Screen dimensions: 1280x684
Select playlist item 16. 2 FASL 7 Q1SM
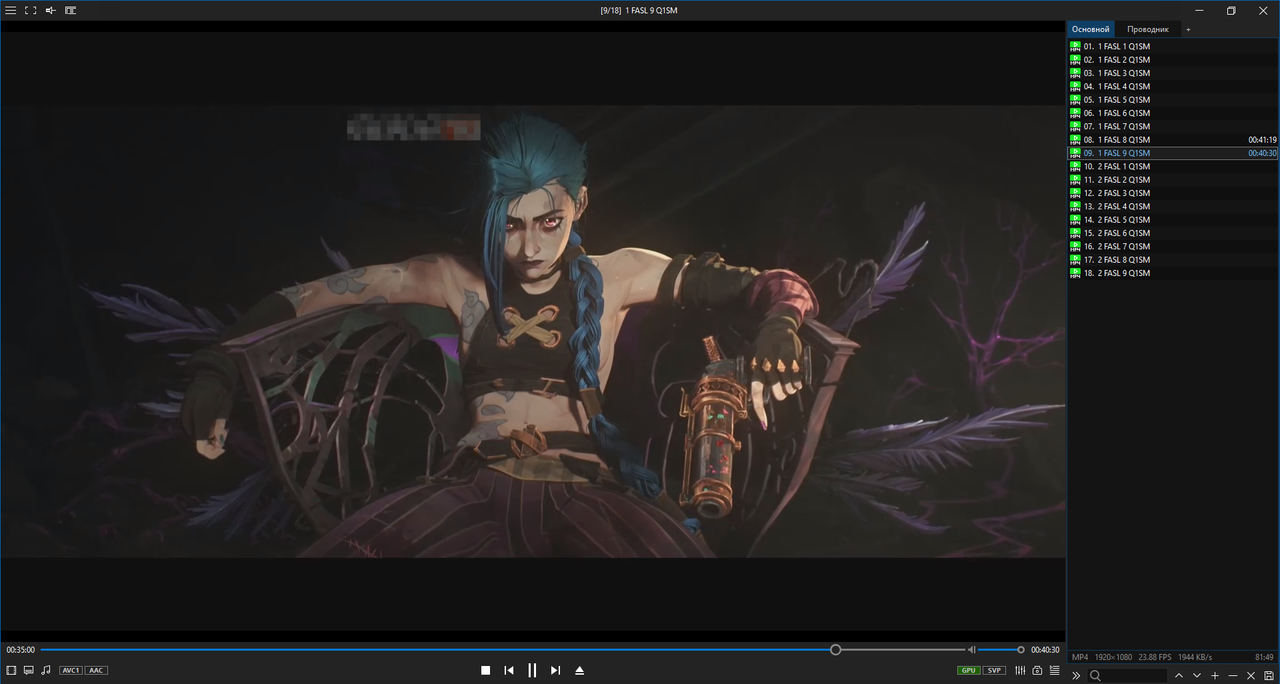click(1173, 246)
